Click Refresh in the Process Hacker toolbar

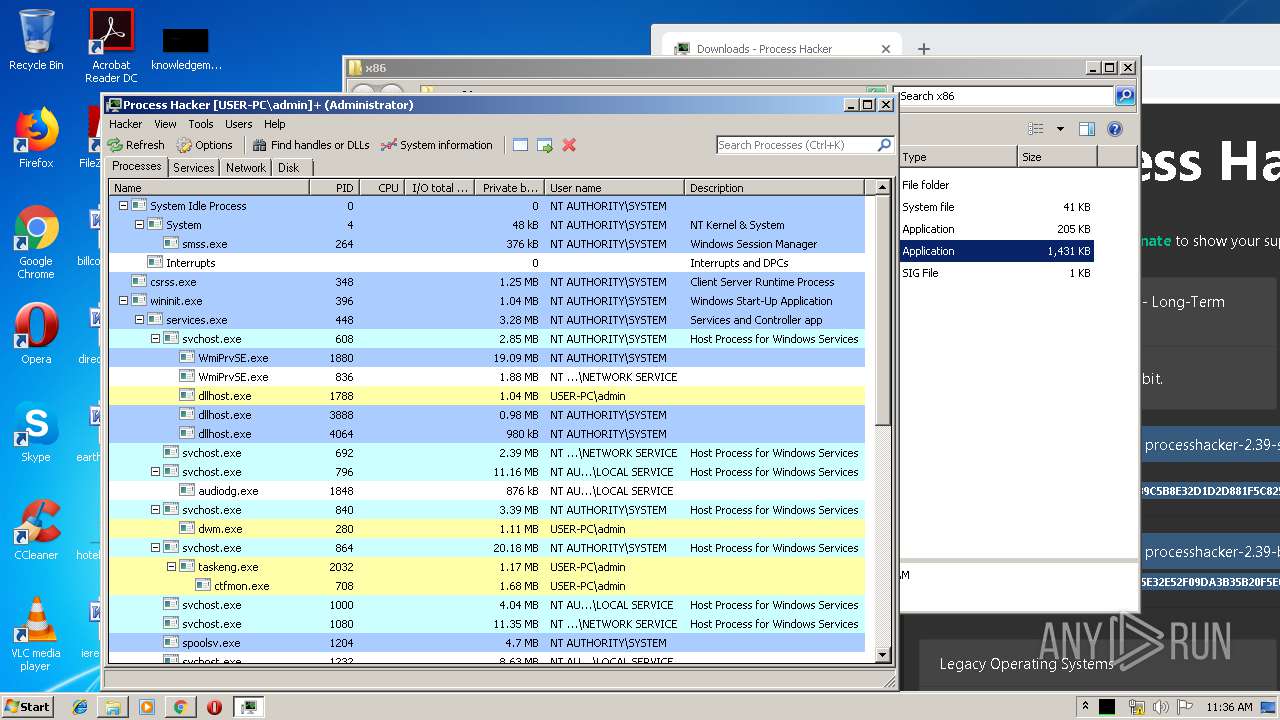pyautogui.click(x=136, y=145)
